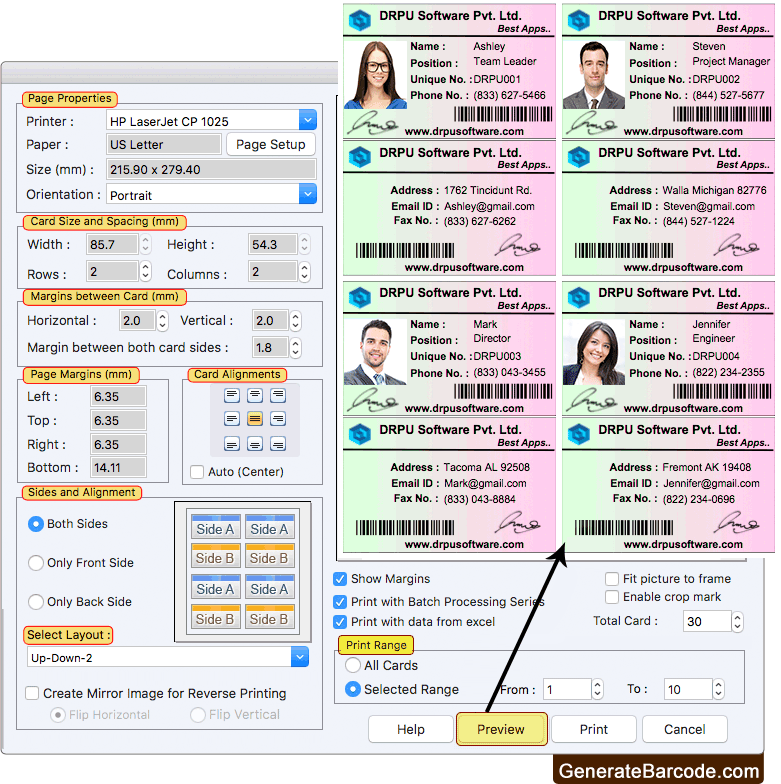Open Help for print settings
The height and width of the screenshot is (784, 781).
click(x=410, y=730)
